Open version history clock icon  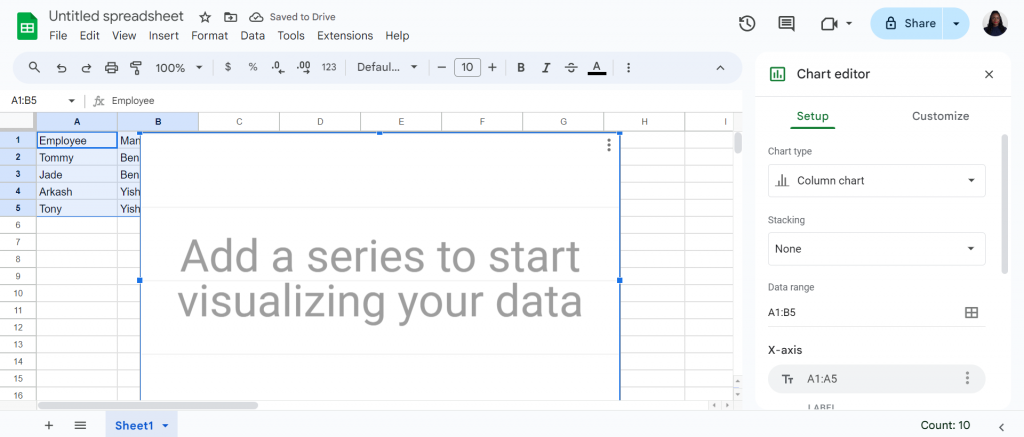coord(747,24)
